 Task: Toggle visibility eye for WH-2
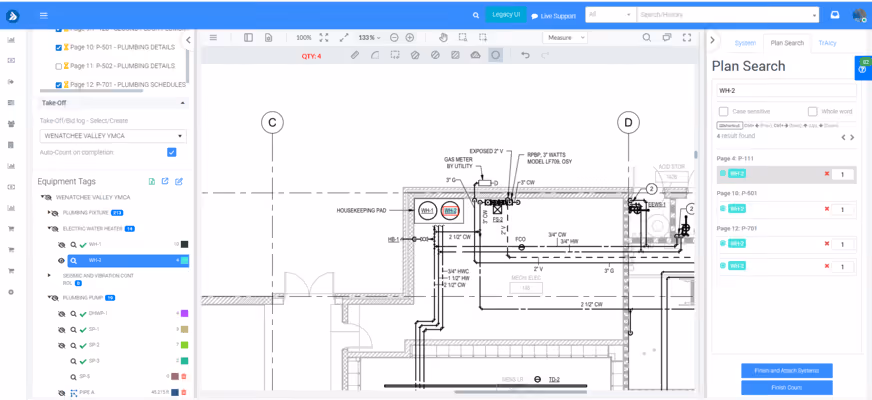pos(62,260)
